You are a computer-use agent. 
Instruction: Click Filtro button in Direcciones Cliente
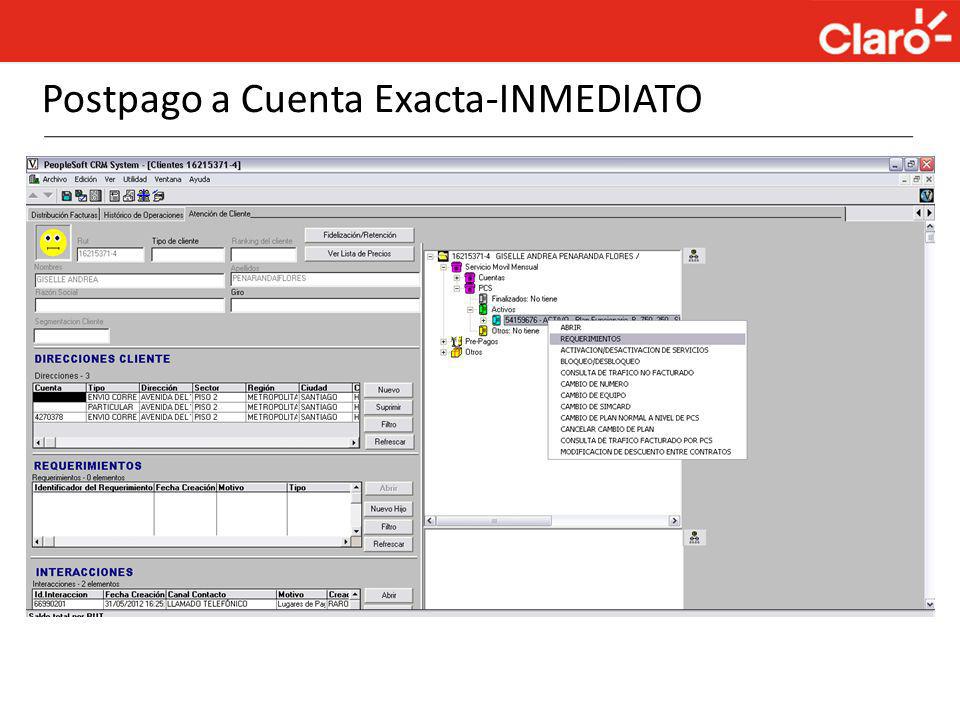pyautogui.click(x=389, y=424)
